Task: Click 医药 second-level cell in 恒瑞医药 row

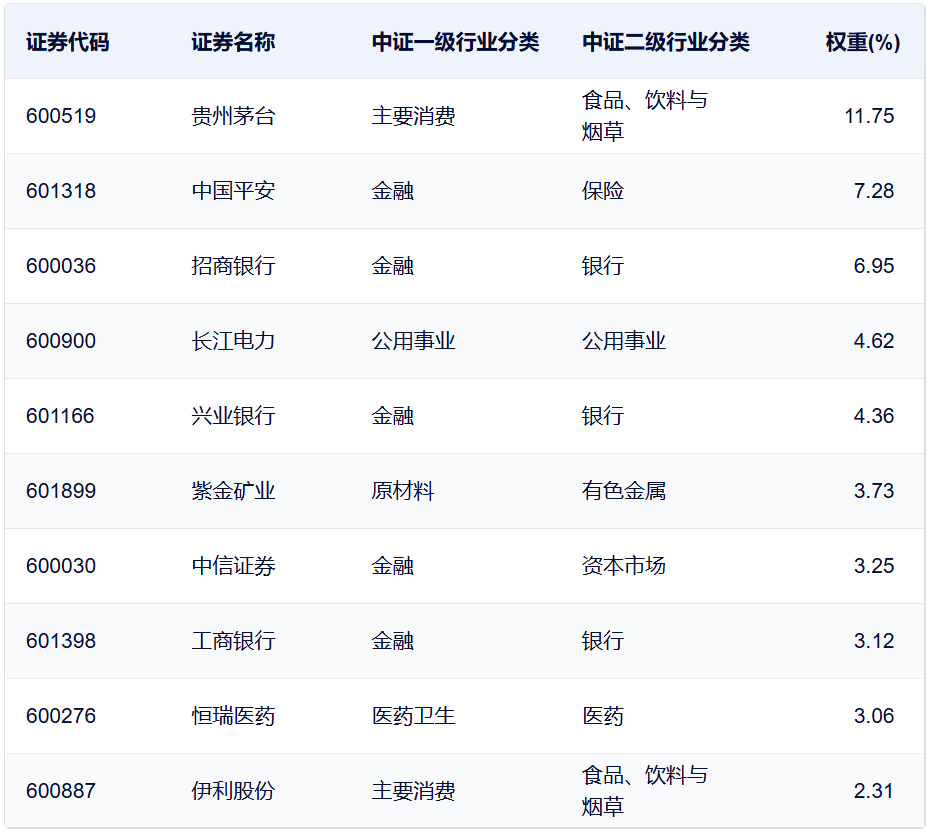Action: click(x=603, y=716)
